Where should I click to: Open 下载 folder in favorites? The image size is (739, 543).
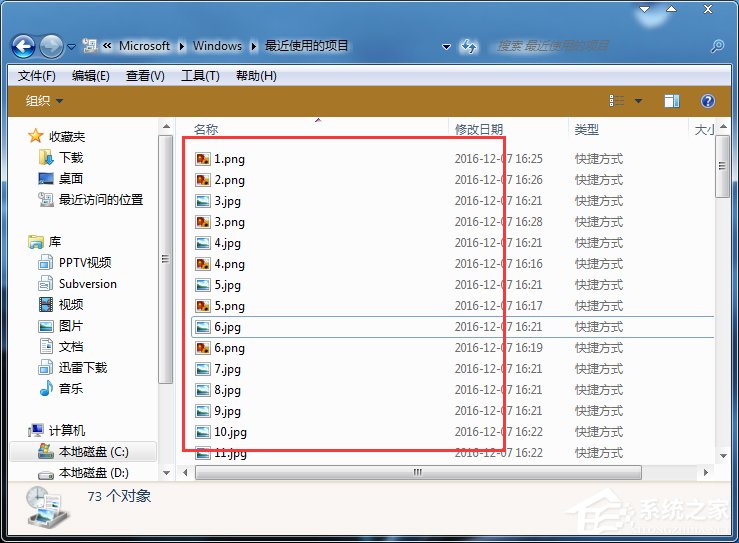coord(61,157)
